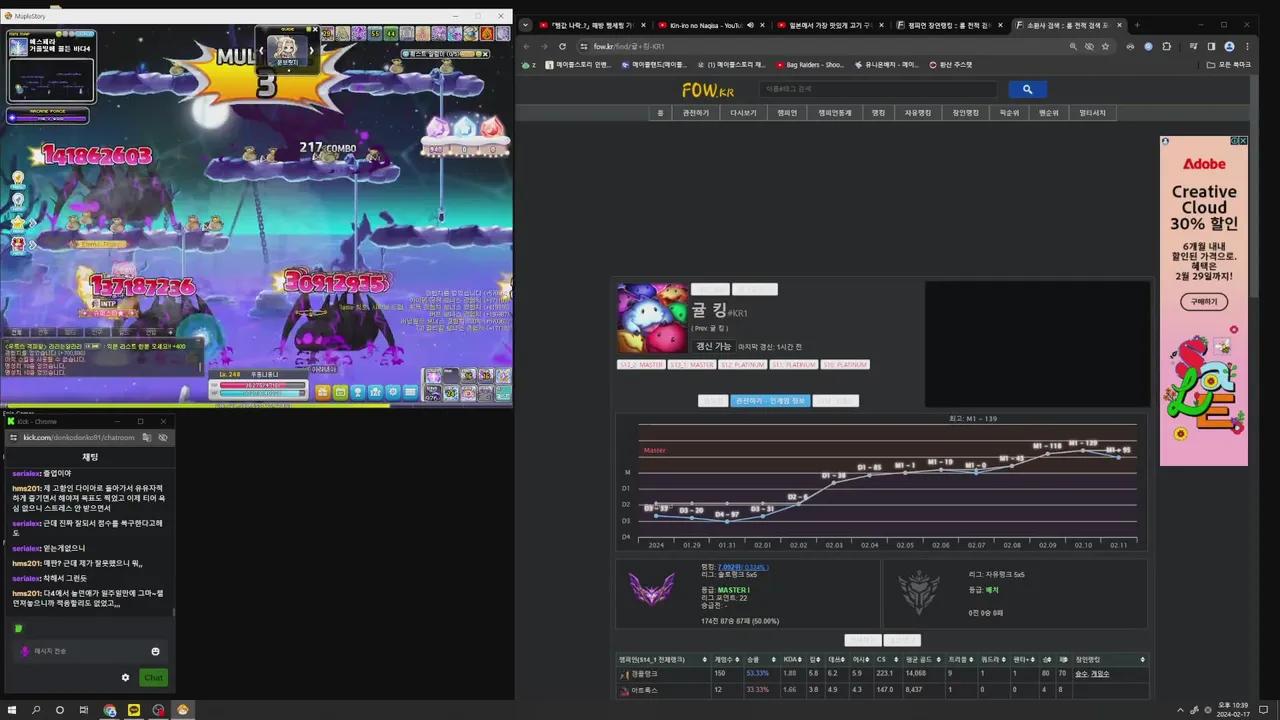Click the unranked flex emblem
1280x720 pixels.
(918, 592)
